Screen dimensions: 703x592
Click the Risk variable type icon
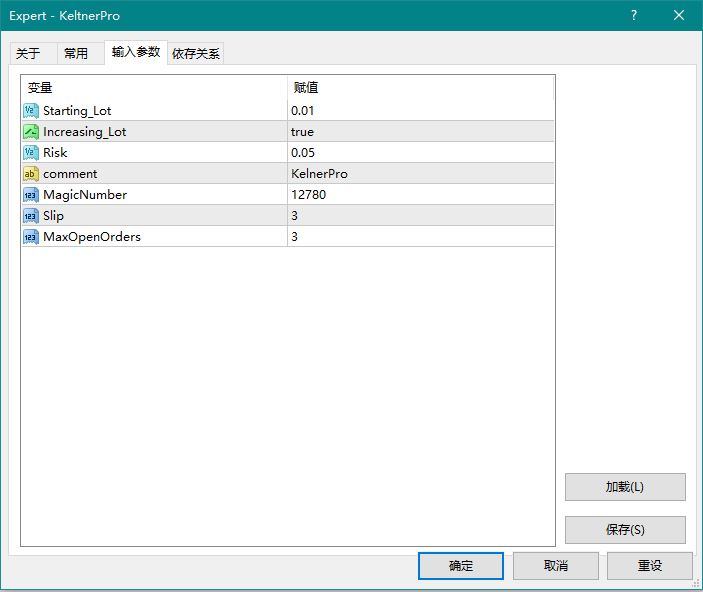point(31,153)
